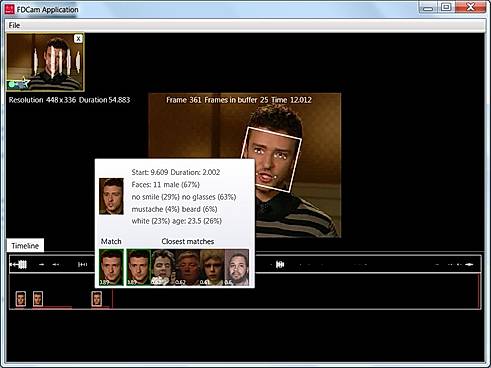Click the waveform marker at the timeline start

coord(18,264)
